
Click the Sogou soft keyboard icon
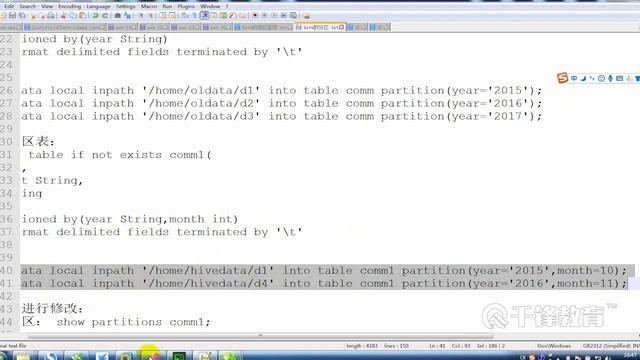[x=620, y=78]
